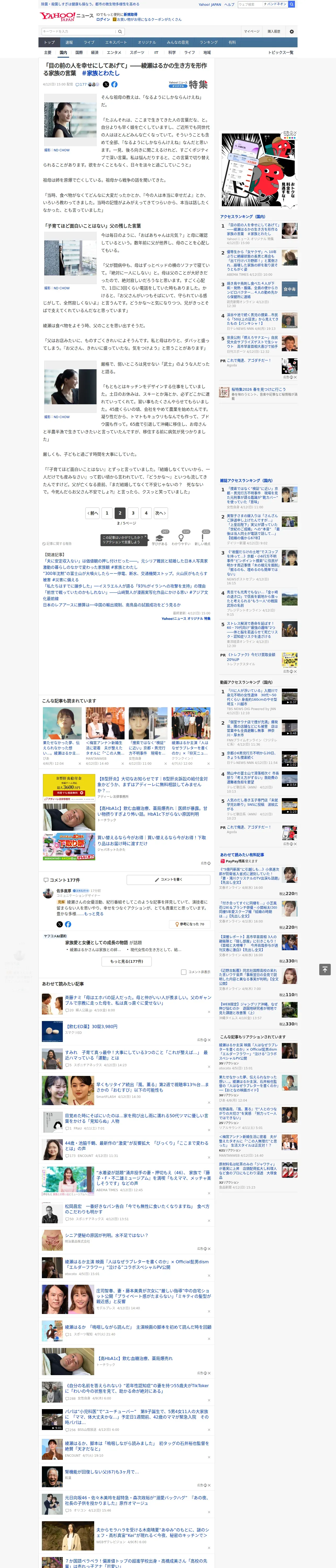Click the search magnifier beside keyword field
The height and width of the screenshot is (1568, 336).
pyautogui.click(x=120, y=32)
